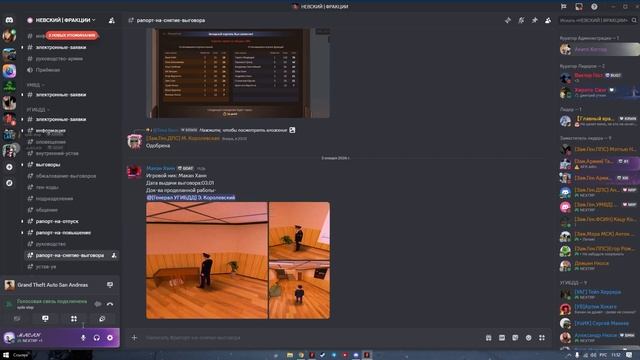The height and width of the screenshot is (360, 640).
Task: Open threads icon in channel header
Action: 508,20
